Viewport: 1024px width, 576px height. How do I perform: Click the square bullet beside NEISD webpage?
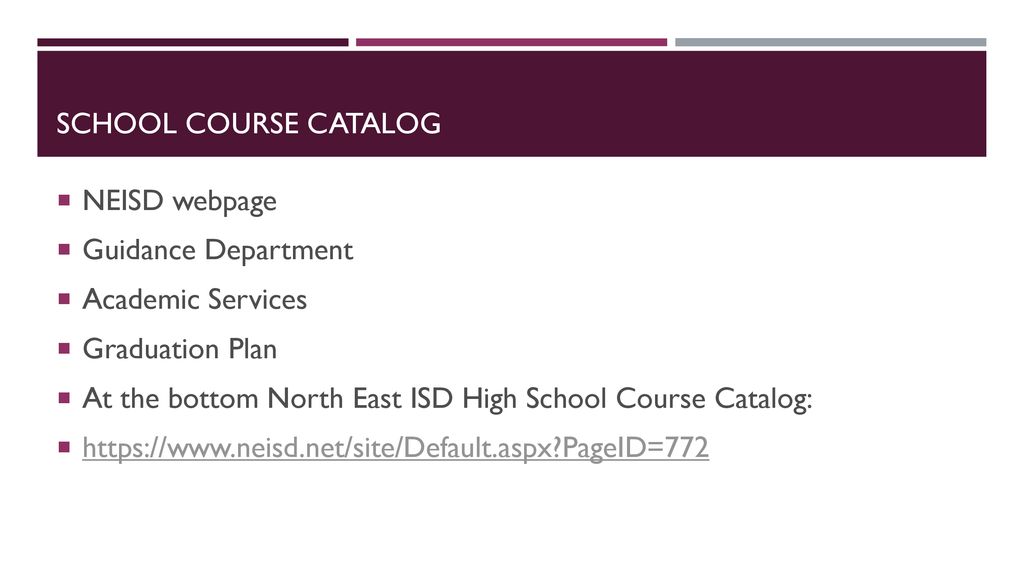point(64,200)
